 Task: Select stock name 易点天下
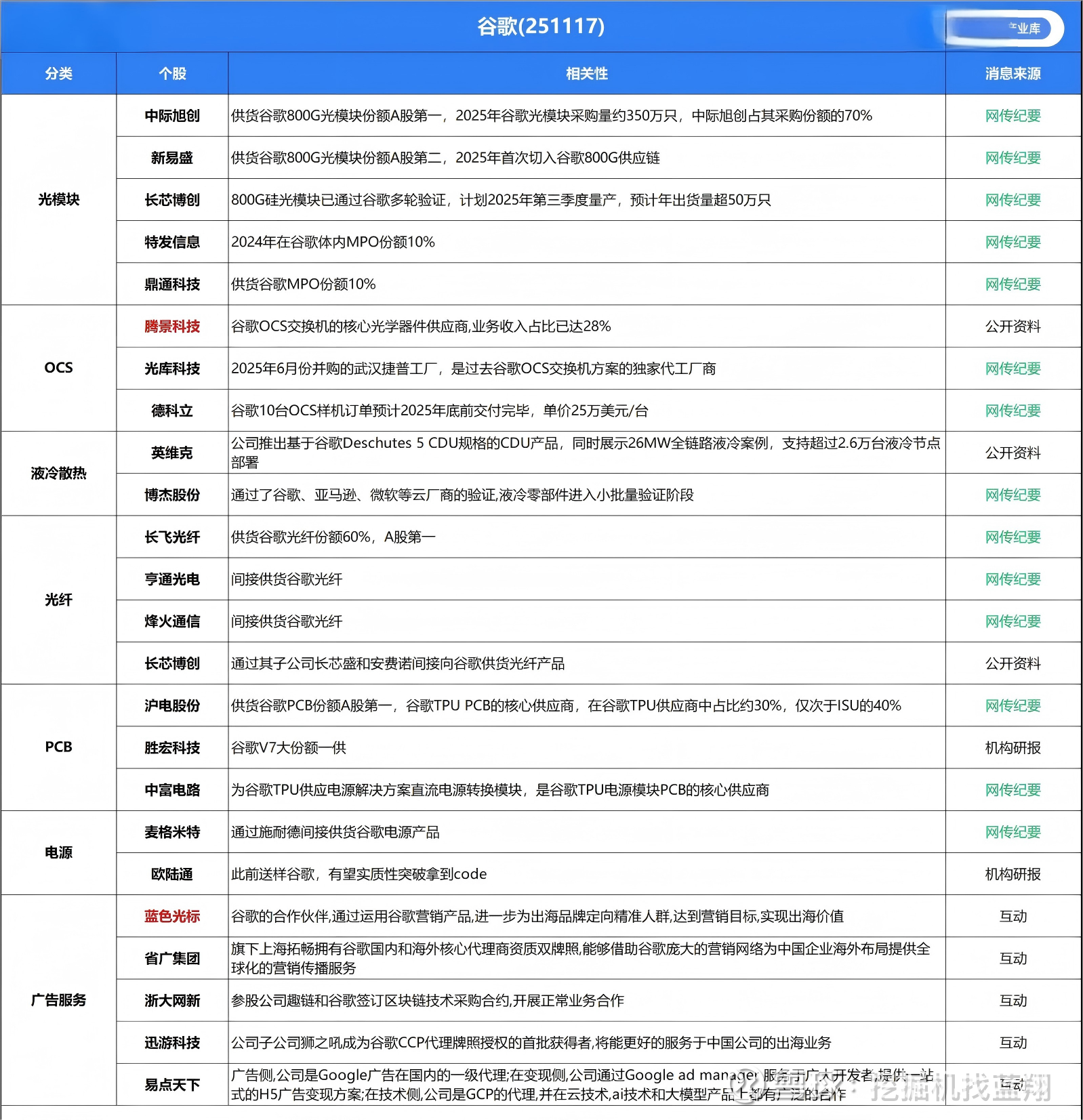click(172, 1085)
